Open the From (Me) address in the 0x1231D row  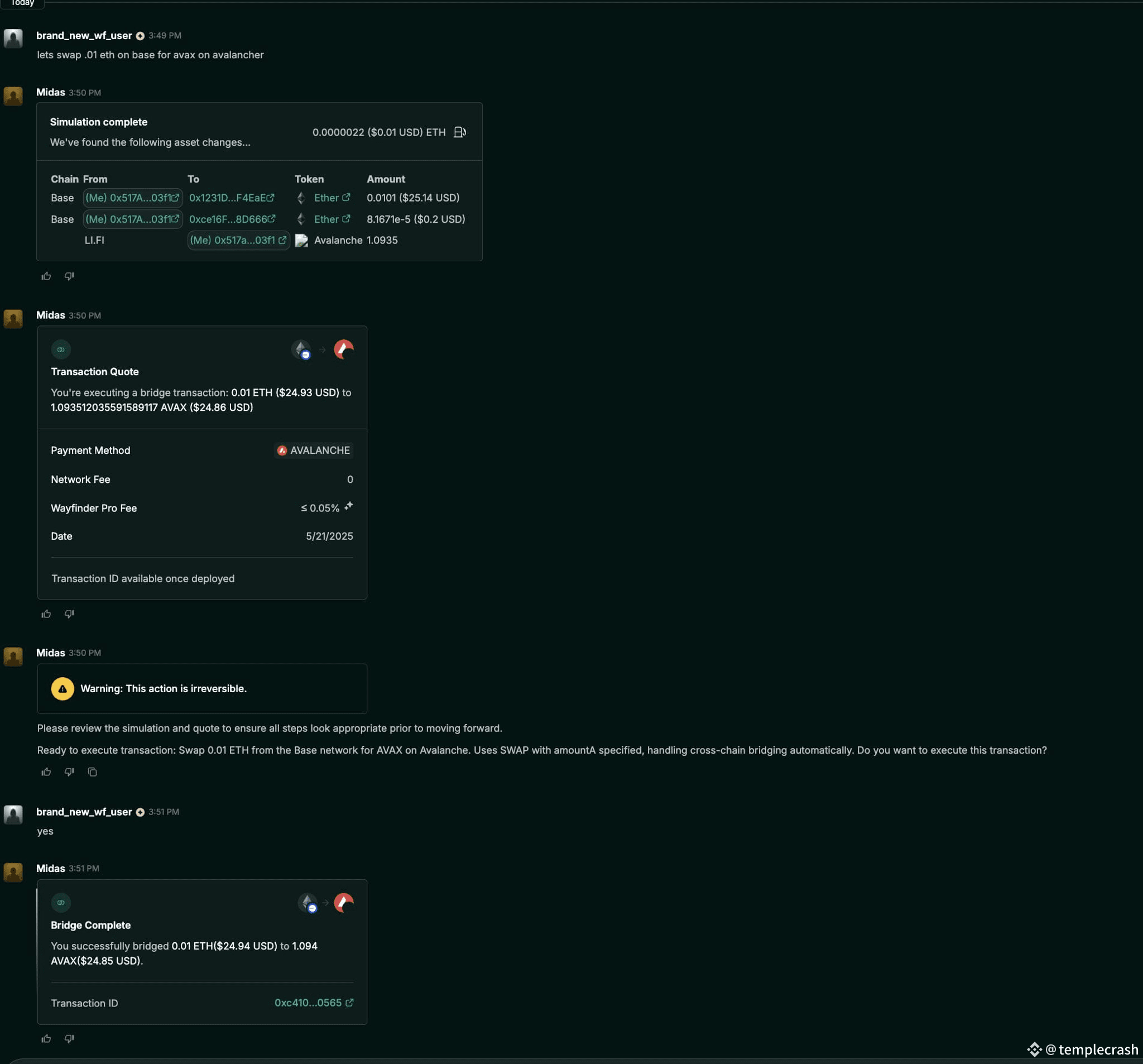click(133, 198)
